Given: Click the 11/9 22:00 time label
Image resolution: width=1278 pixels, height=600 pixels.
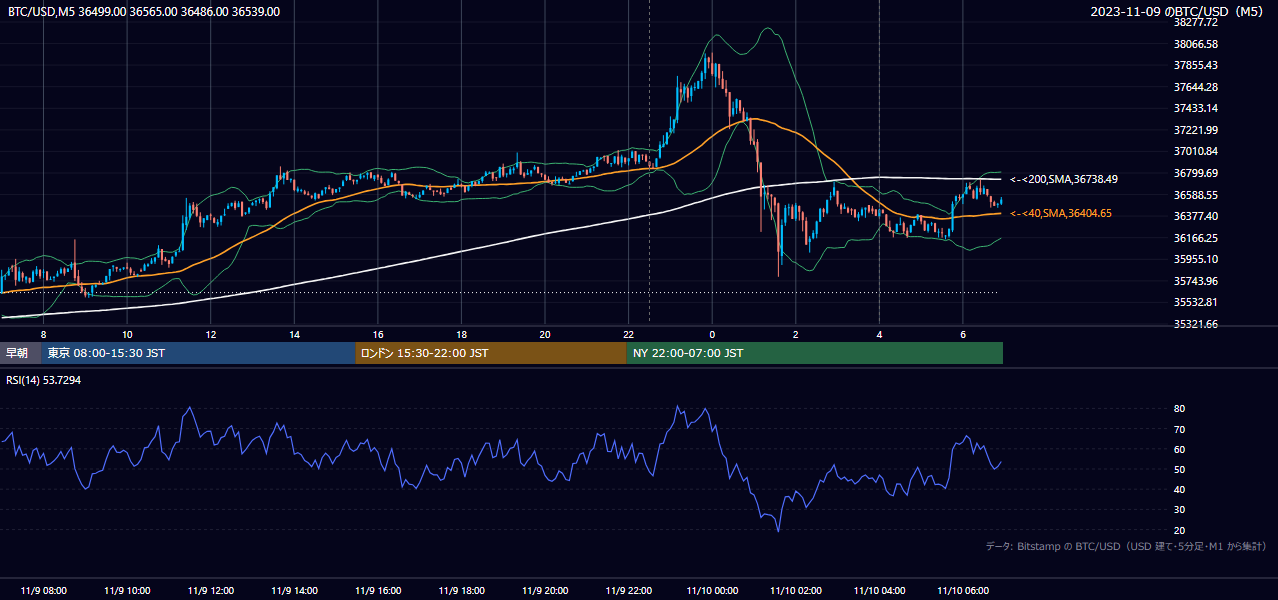Looking at the screenshot, I should click(x=628, y=590).
